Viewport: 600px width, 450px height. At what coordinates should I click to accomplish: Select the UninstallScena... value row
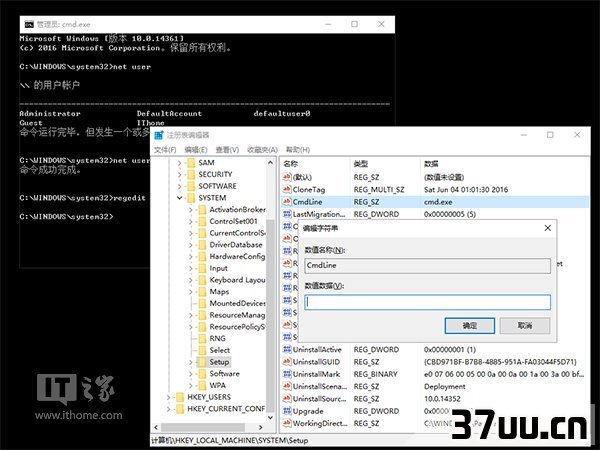pos(434,386)
